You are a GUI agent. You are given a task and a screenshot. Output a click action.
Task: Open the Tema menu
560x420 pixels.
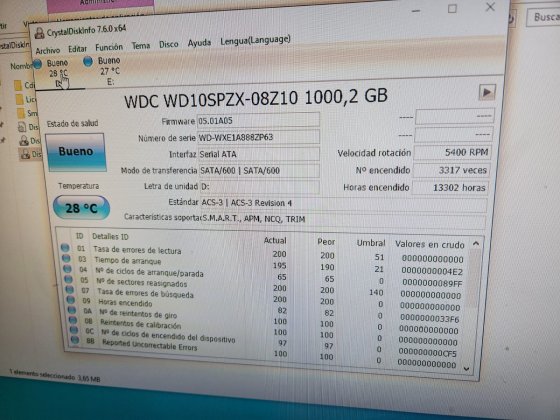point(141,46)
